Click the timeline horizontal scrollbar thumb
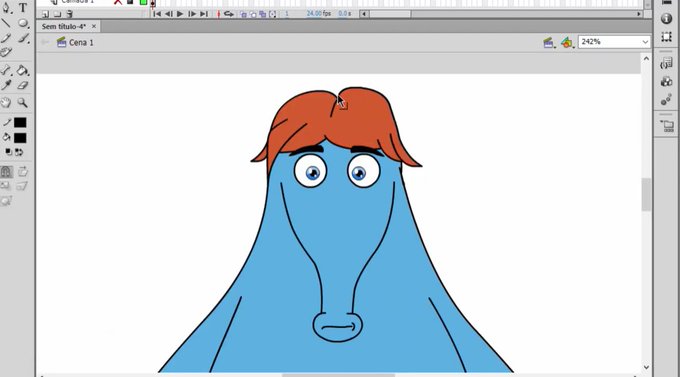The image size is (680, 377). [x=390, y=14]
